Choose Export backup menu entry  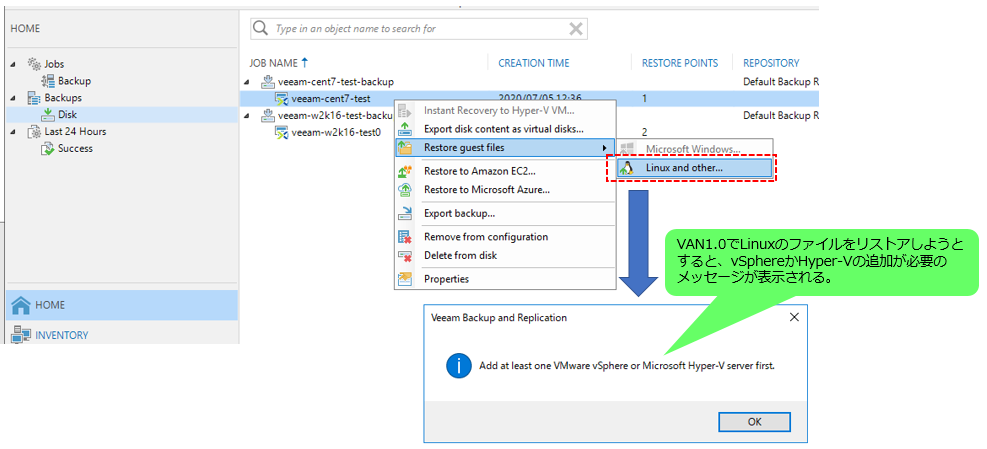[x=505, y=213]
